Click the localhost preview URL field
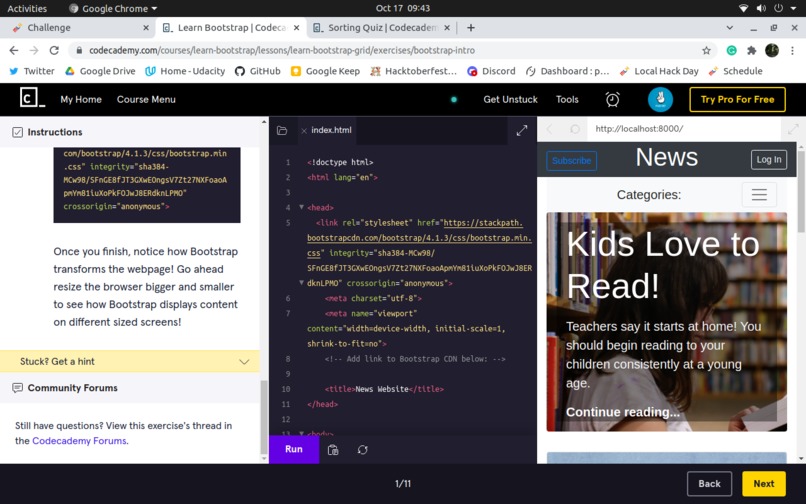 click(684, 129)
